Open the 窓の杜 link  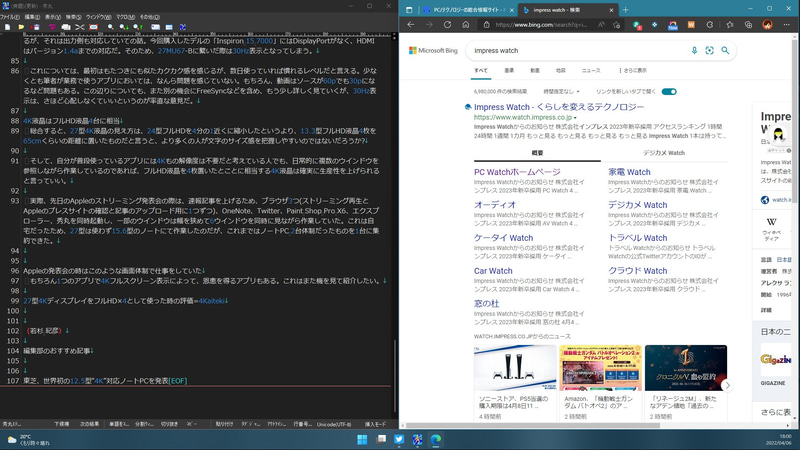coord(486,304)
